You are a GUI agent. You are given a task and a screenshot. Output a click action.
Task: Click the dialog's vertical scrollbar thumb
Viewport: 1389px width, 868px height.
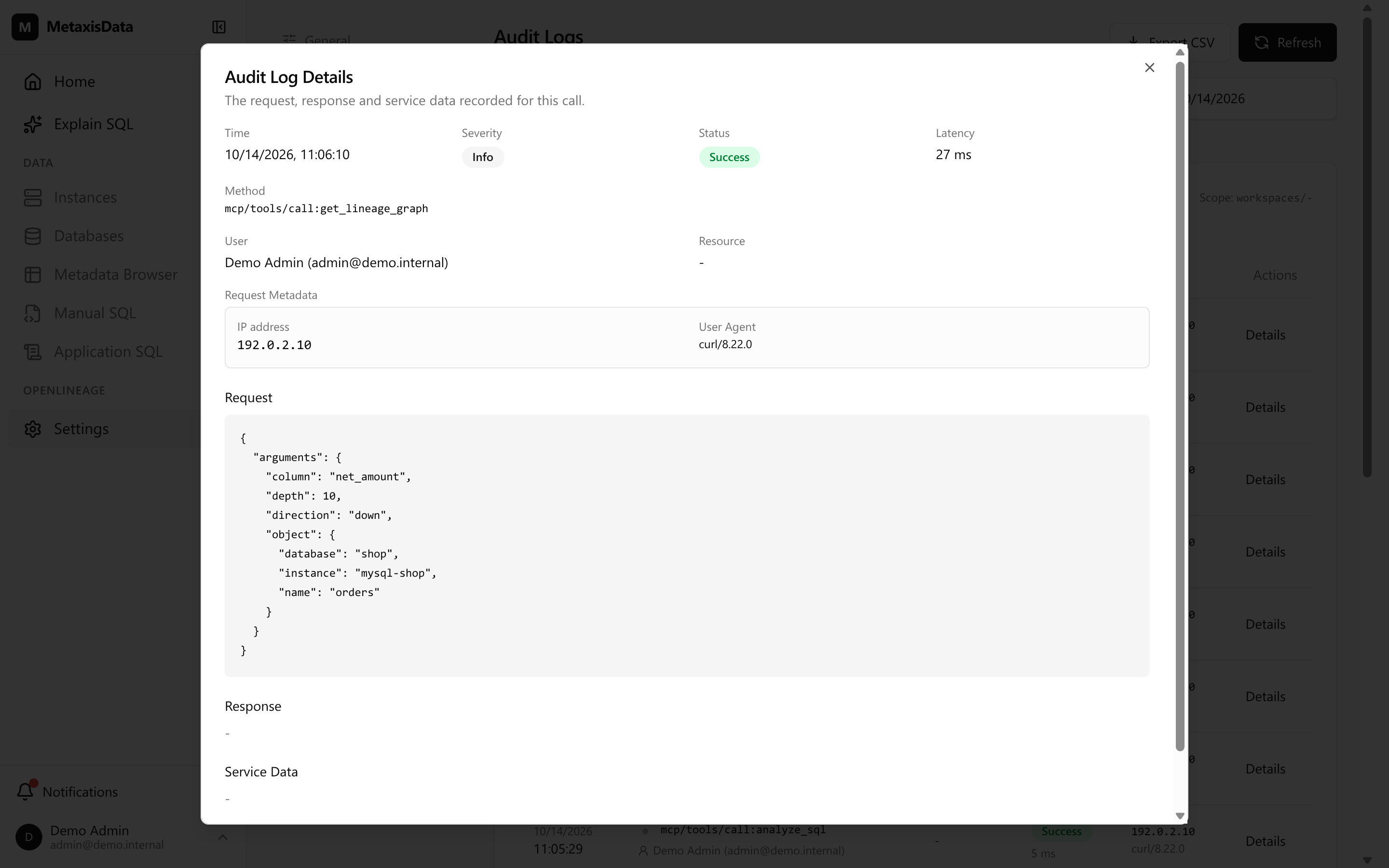pos(1180,406)
